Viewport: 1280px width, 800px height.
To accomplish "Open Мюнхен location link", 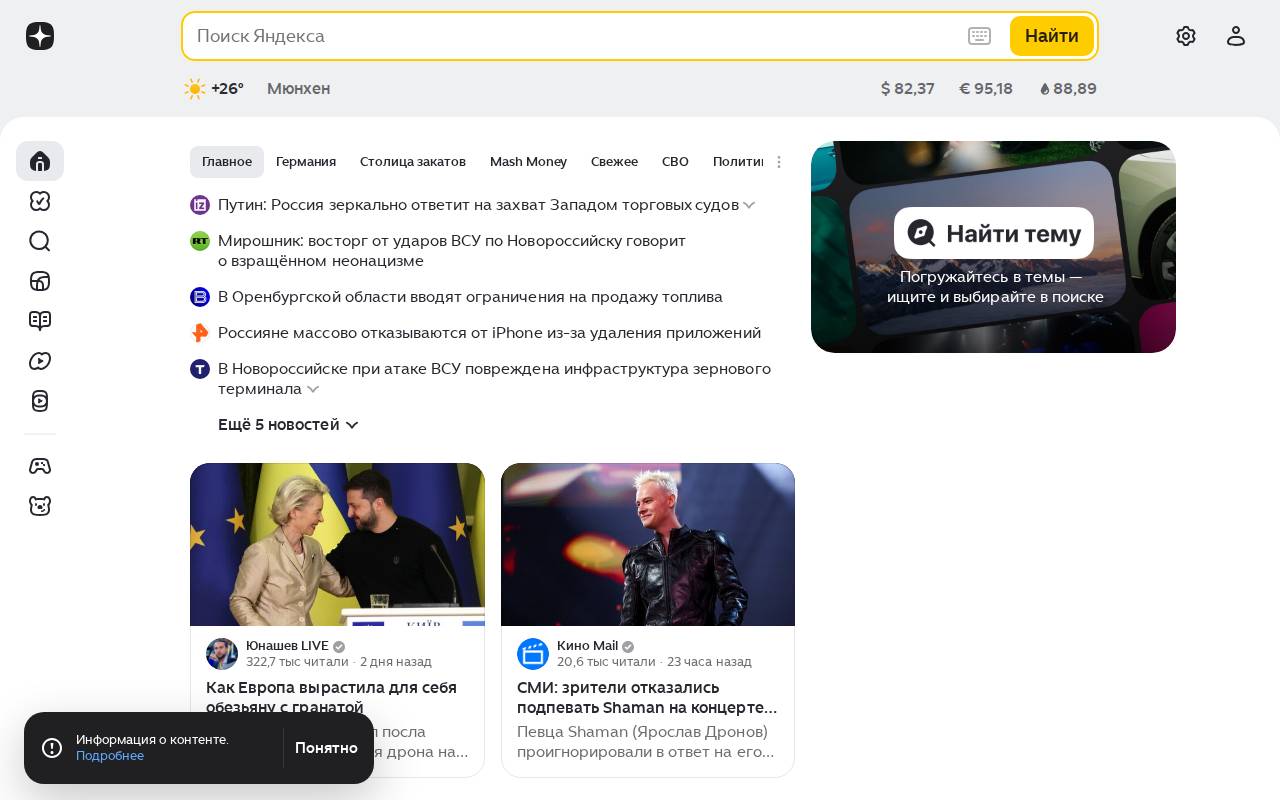I will [298, 89].
